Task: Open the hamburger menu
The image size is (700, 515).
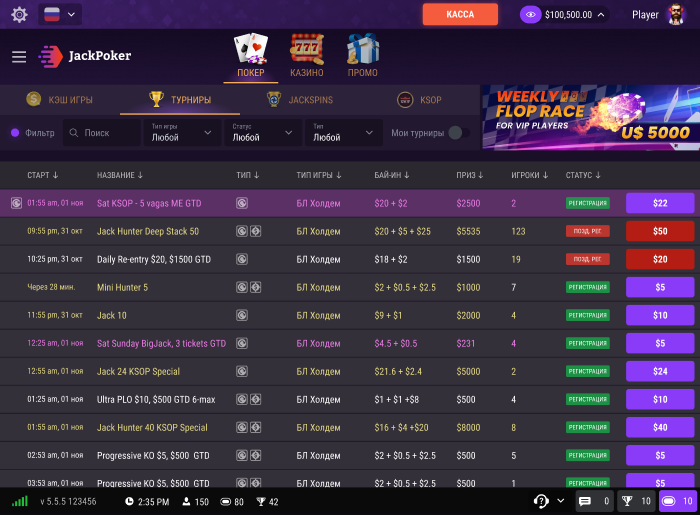Action: (19, 57)
